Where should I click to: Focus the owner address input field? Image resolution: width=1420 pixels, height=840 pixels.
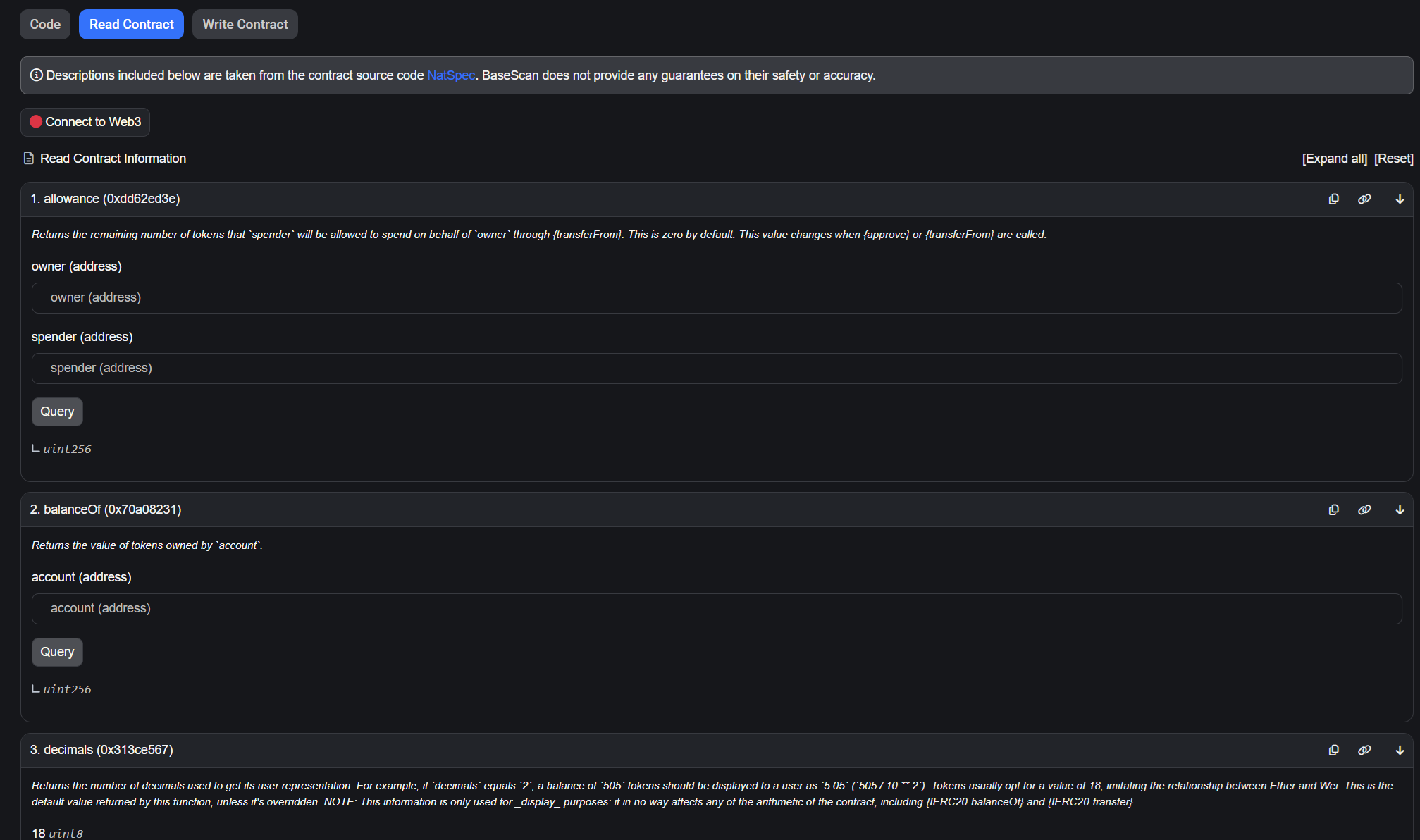tap(716, 298)
